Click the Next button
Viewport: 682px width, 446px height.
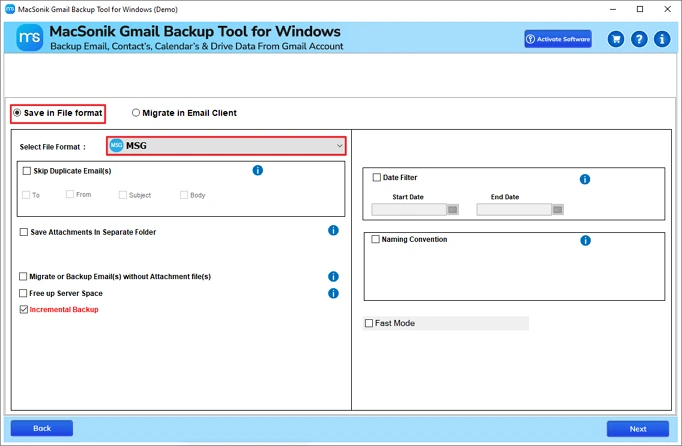(x=638, y=429)
